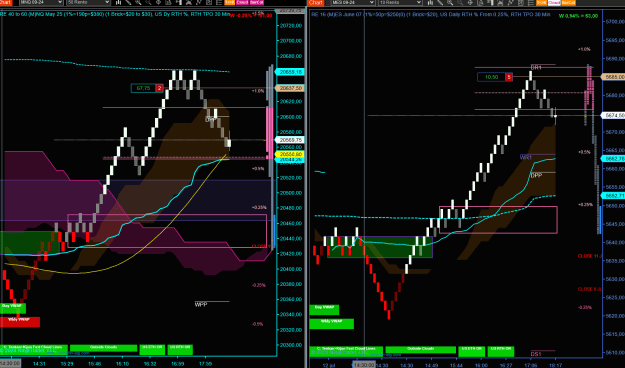
Task: Open indicators icon on right chart toolbar
Action: 510,2
